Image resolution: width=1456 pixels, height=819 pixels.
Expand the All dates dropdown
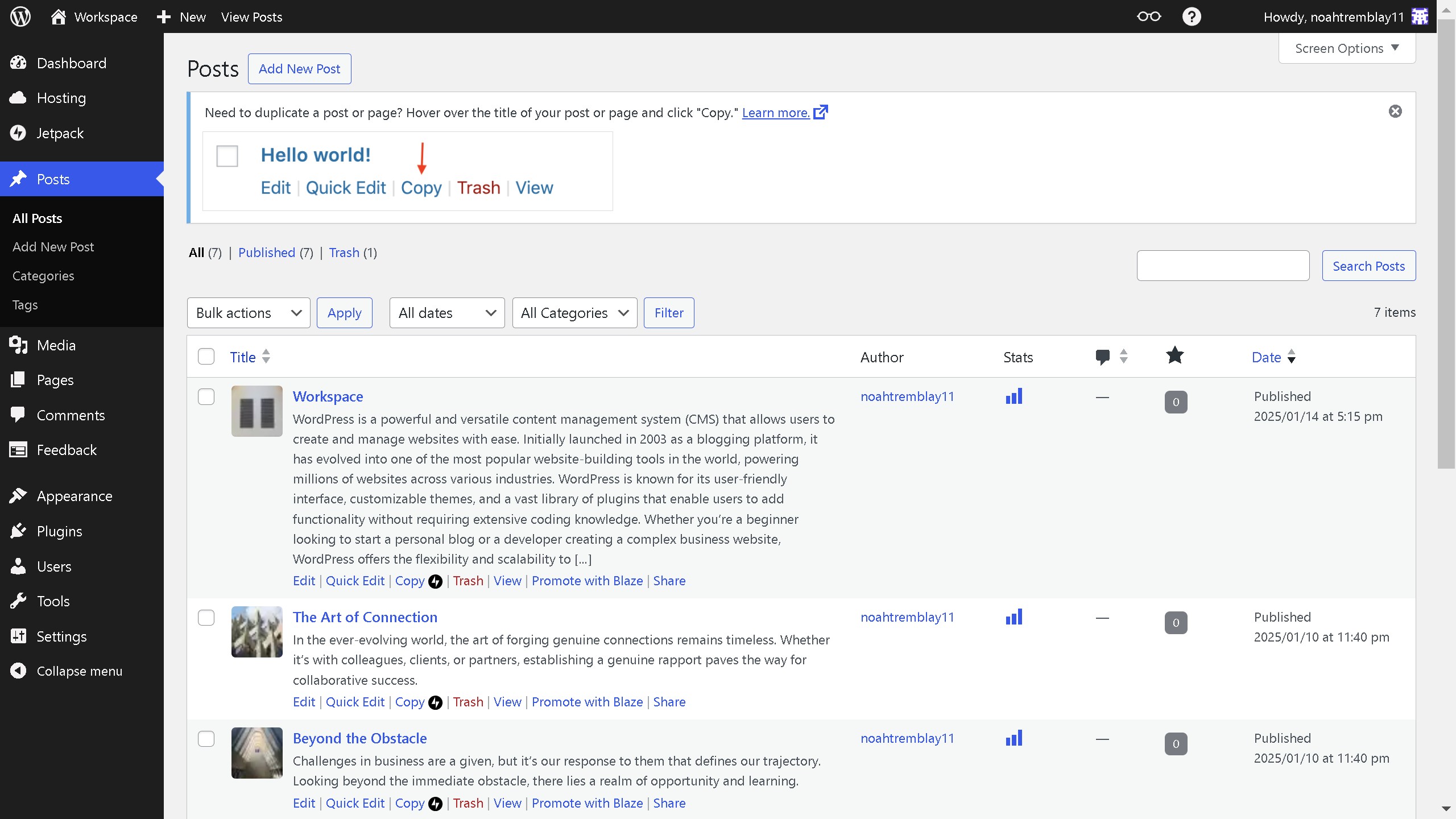(x=446, y=313)
